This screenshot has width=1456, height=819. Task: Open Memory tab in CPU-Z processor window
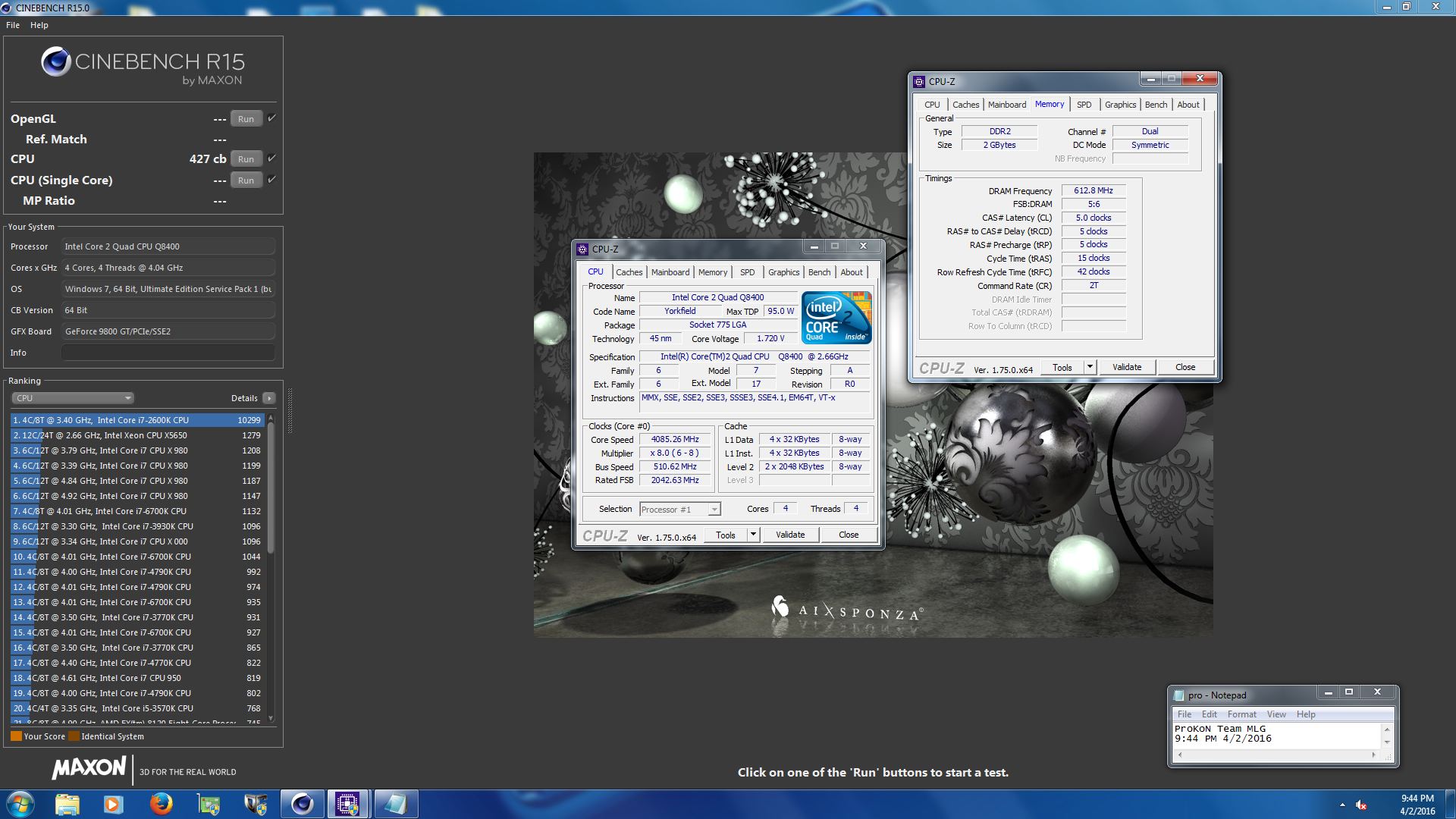click(x=713, y=272)
